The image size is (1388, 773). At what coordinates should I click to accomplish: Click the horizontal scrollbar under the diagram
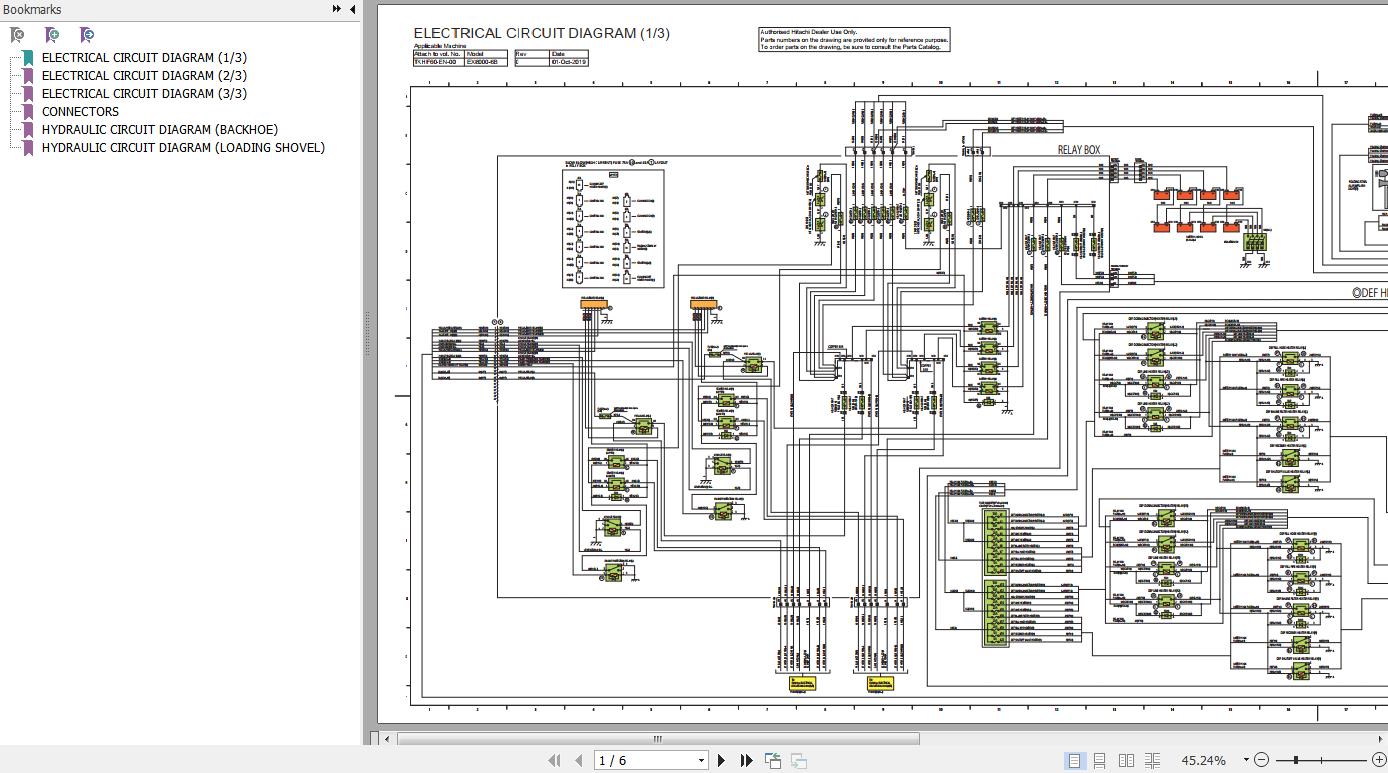tap(657, 739)
